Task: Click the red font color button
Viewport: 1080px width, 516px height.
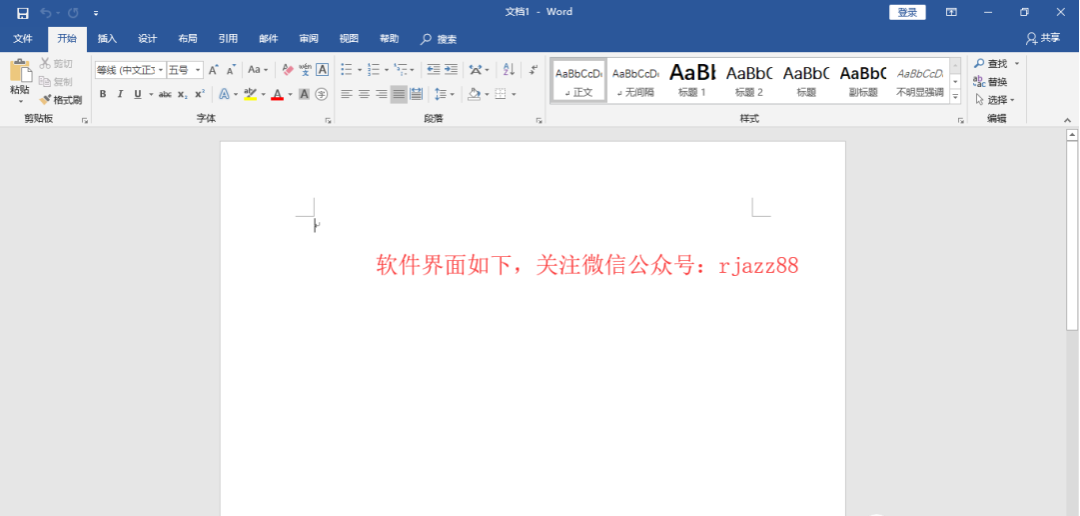Action: pyautogui.click(x=278, y=94)
